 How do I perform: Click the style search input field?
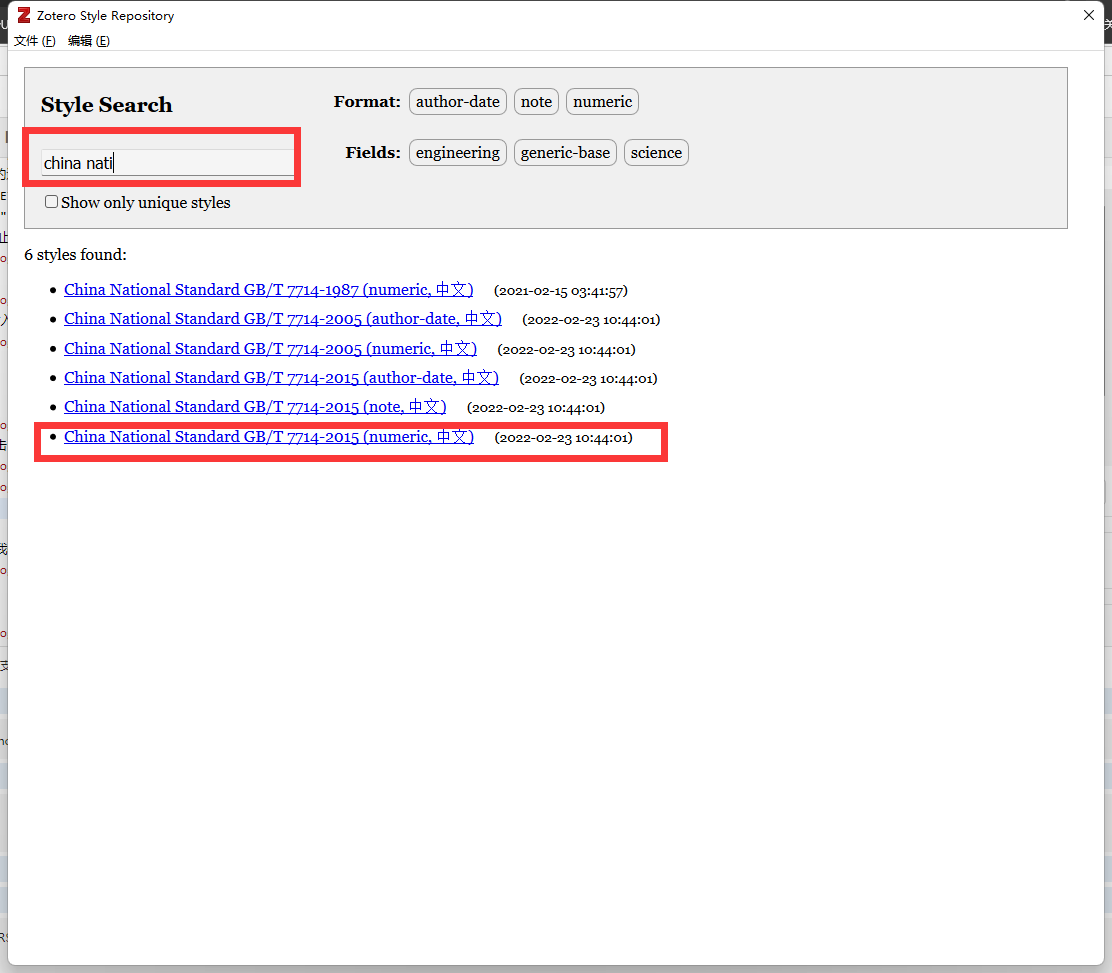tap(167, 163)
